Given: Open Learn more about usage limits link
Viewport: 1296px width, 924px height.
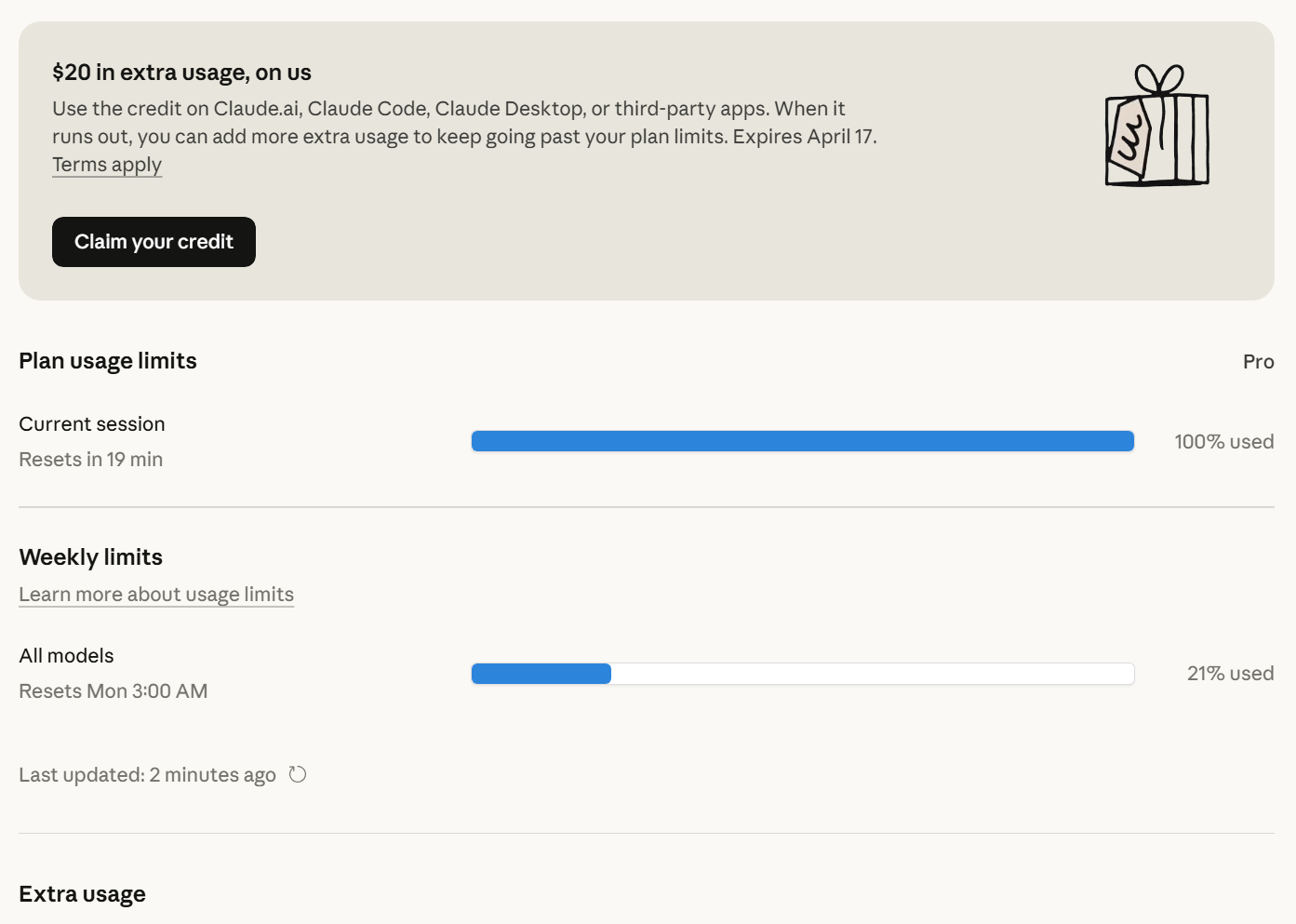Looking at the screenshot, I should click(x=156, y=595).
